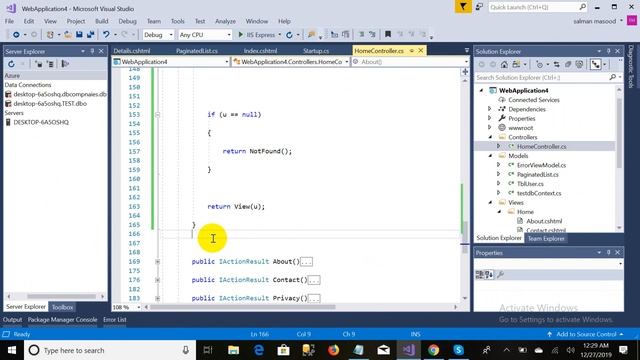Select About.cshtml in Solution Explorer

coord(544,221)
